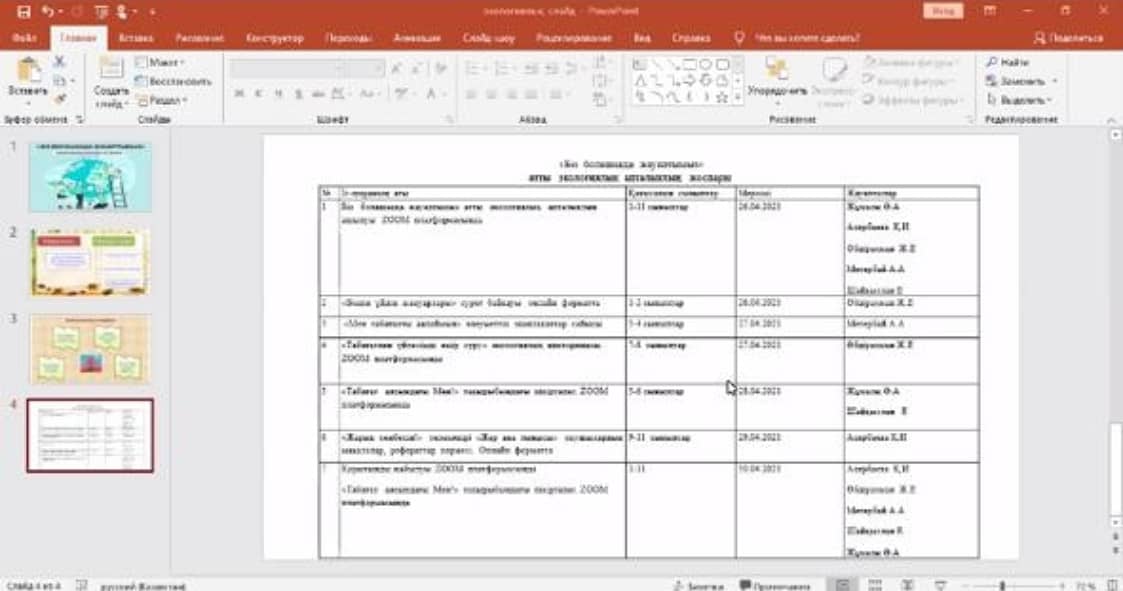1123x591 pixels.
Task: Expand the Макет layout dropdown
Action: [161, 62]
